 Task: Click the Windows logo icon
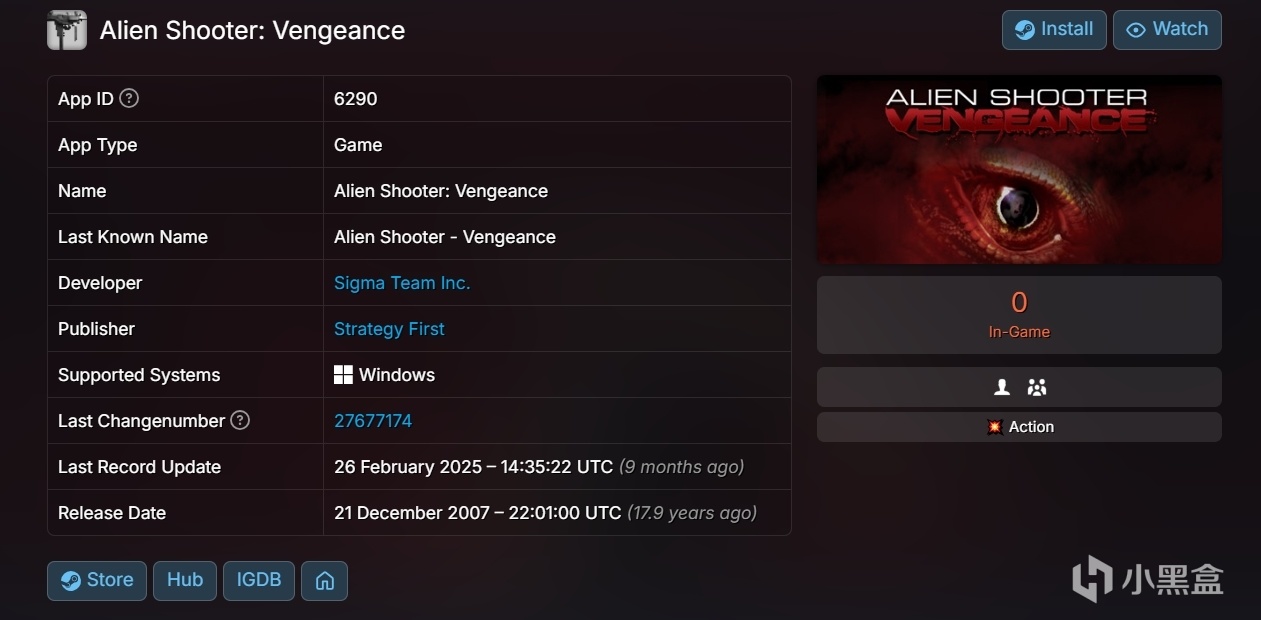coord(343,375)
